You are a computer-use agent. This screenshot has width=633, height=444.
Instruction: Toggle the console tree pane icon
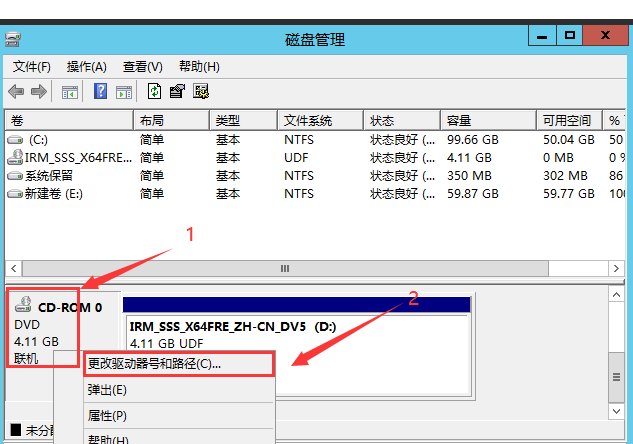(69, 92)
